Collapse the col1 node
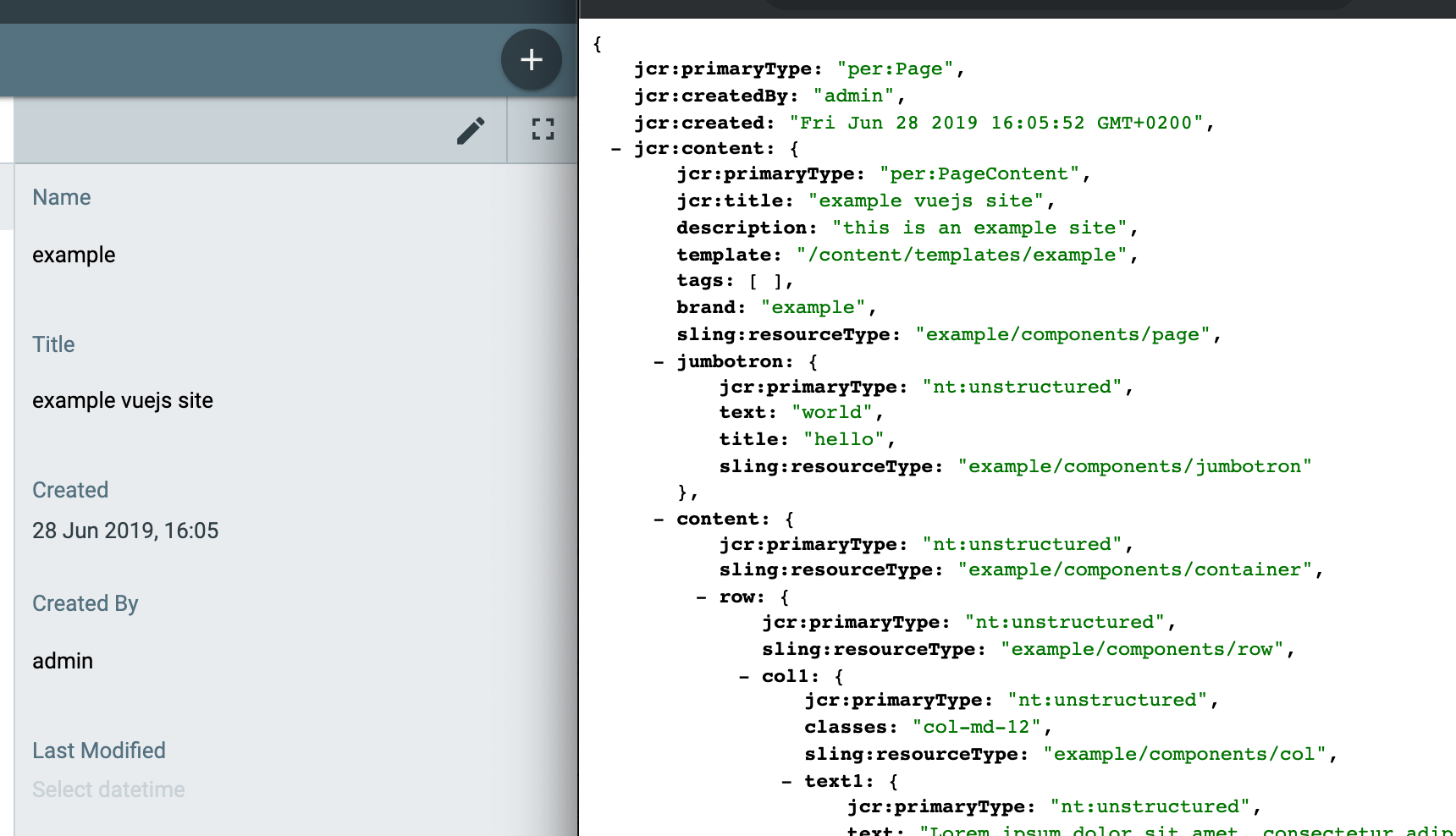This screenshot has height=836, width=1456. point(743,675)
